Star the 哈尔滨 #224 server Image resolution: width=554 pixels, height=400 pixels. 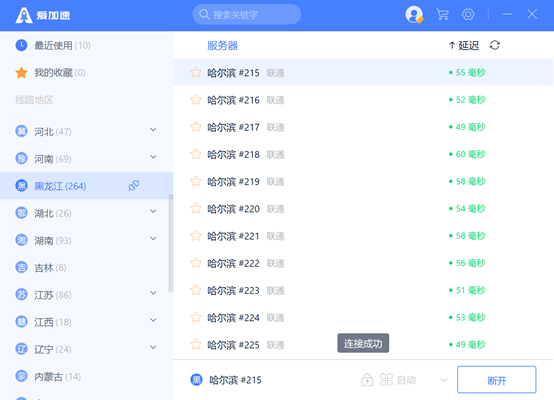(x=195, y=317)
